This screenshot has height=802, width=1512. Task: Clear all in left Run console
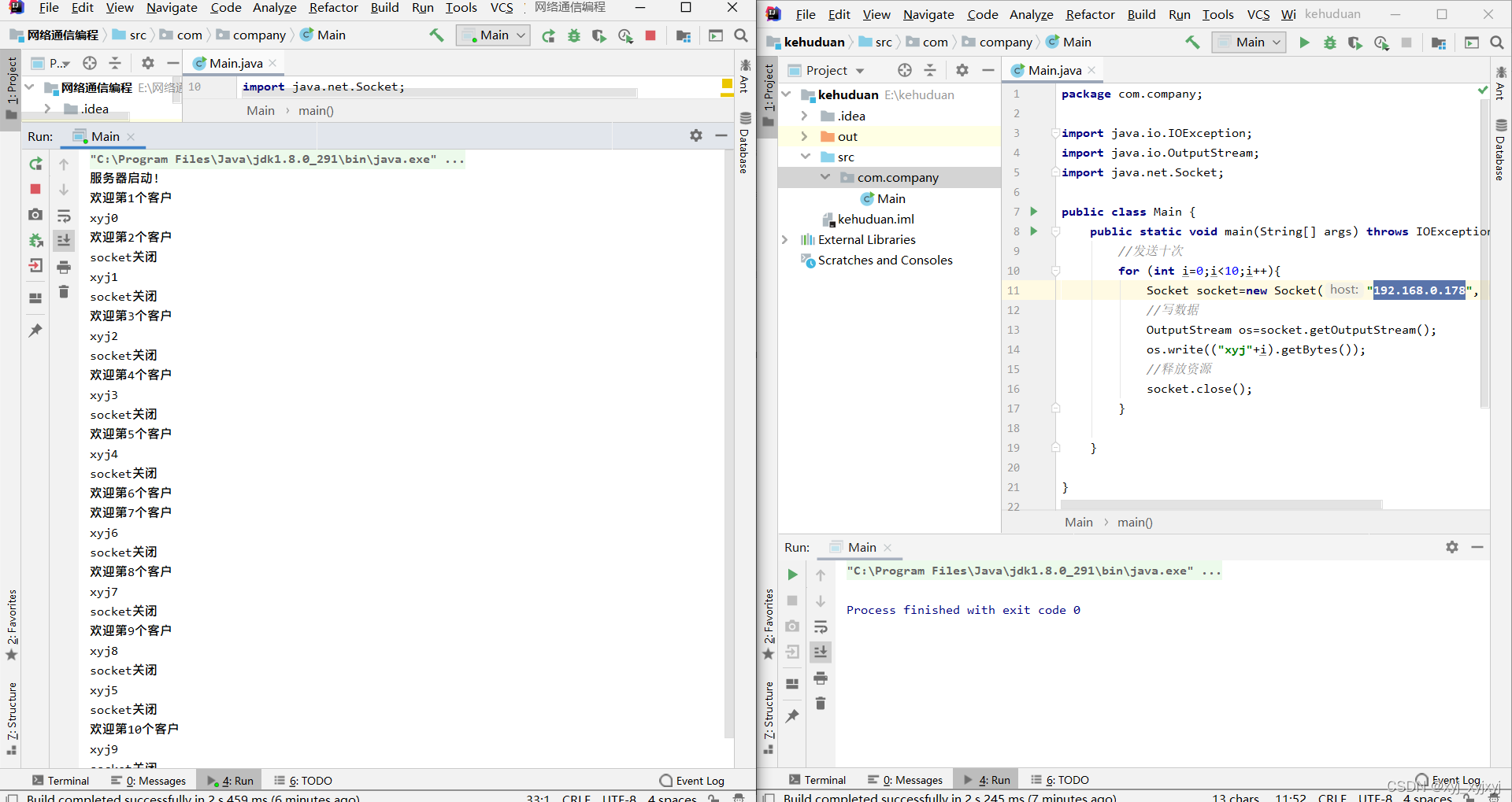(64, 292)
